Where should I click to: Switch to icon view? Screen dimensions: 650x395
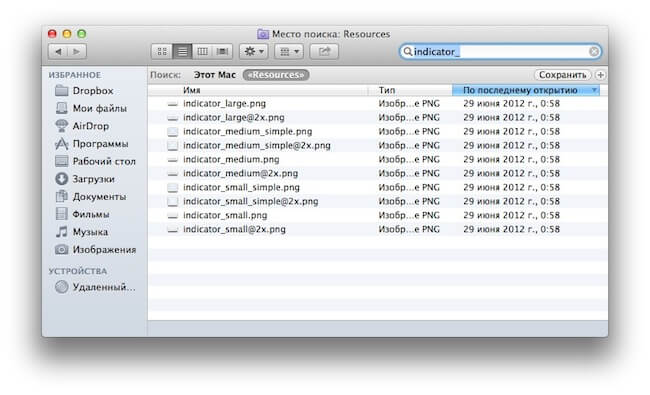(162, 51)
